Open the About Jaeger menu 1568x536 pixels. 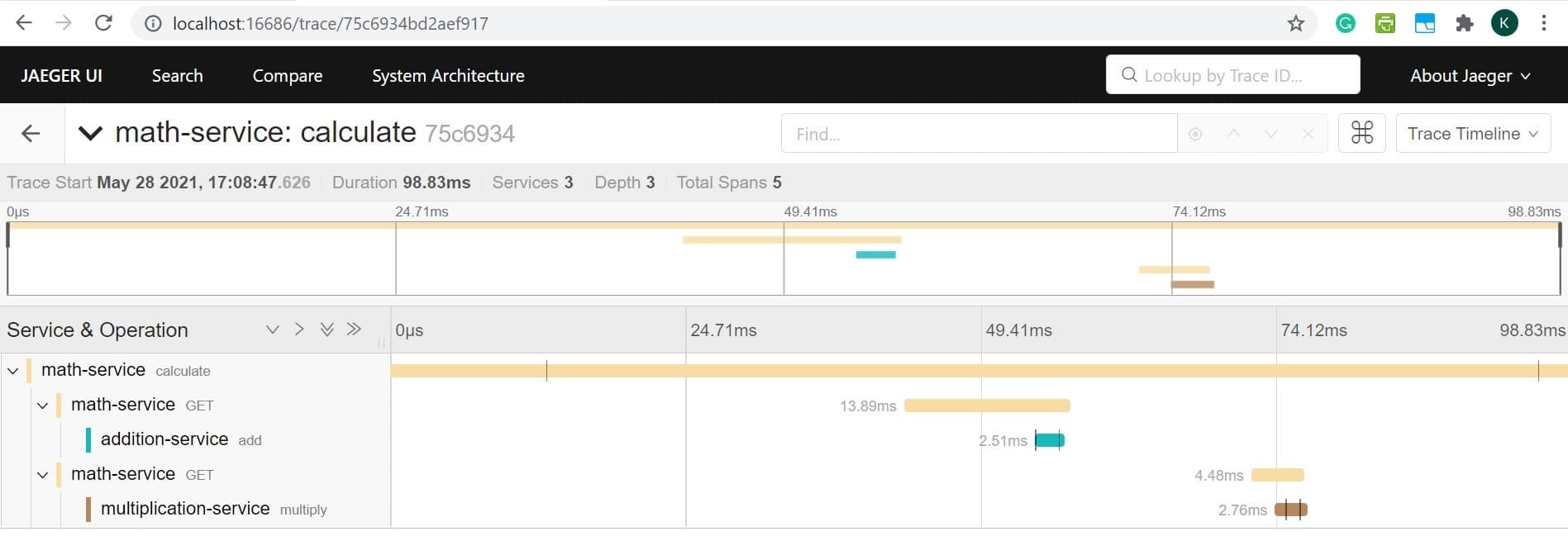(x=1470, y=75)
